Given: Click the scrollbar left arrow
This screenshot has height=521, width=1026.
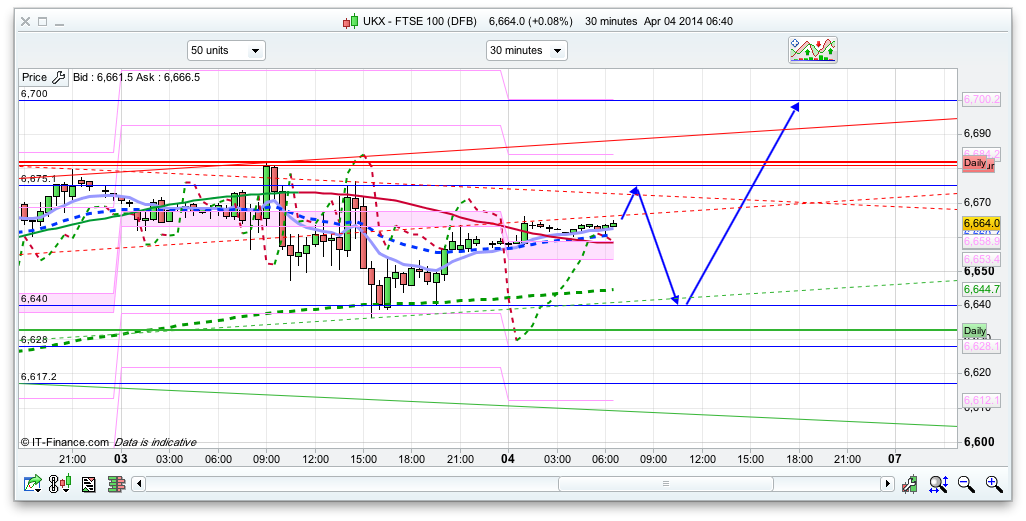Looking at the screenshot, I should pyautogui.click(x=139, y=484).
